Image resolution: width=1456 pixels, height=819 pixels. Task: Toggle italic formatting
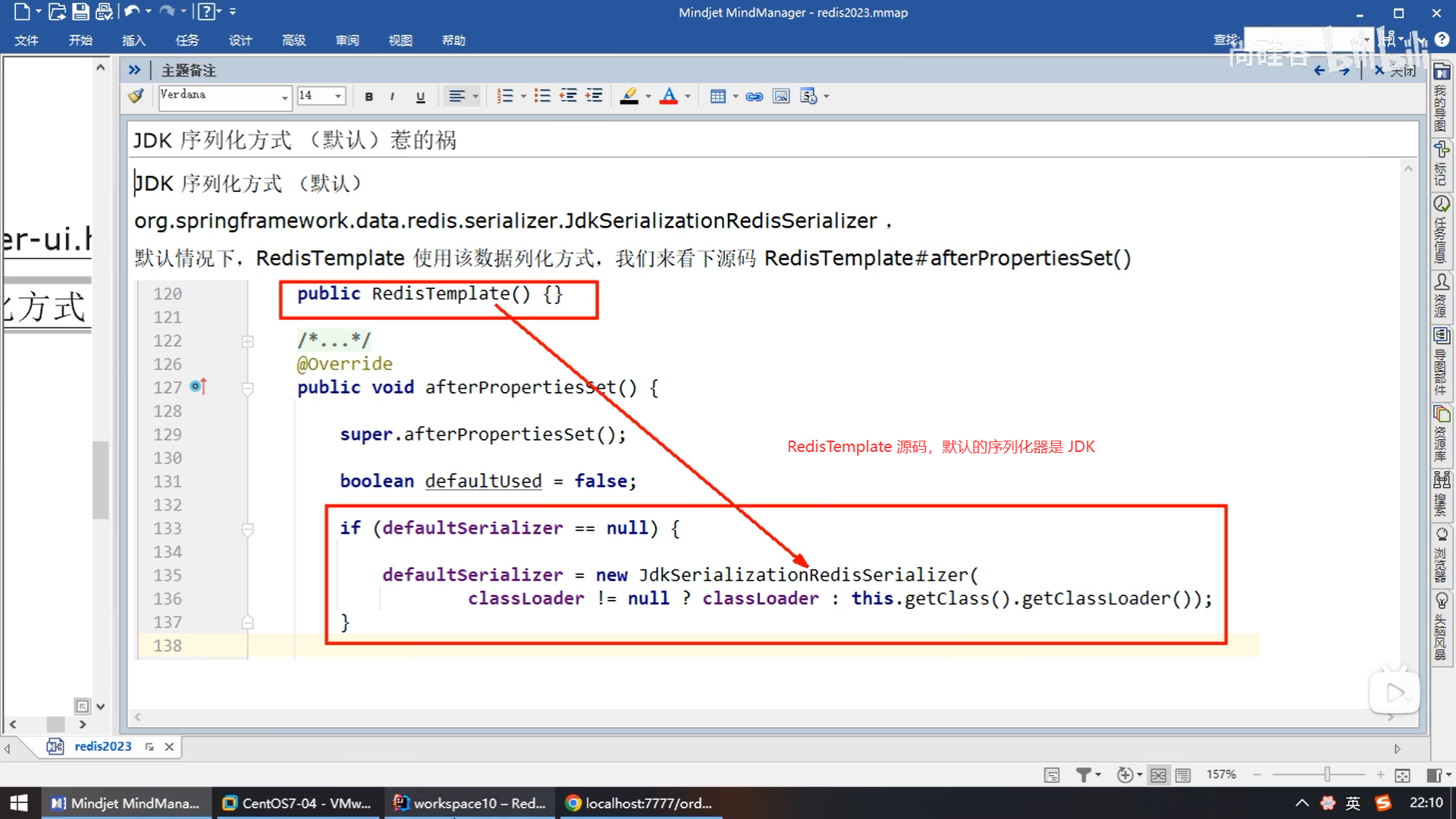pyautogui.click(x=392, y=96)
